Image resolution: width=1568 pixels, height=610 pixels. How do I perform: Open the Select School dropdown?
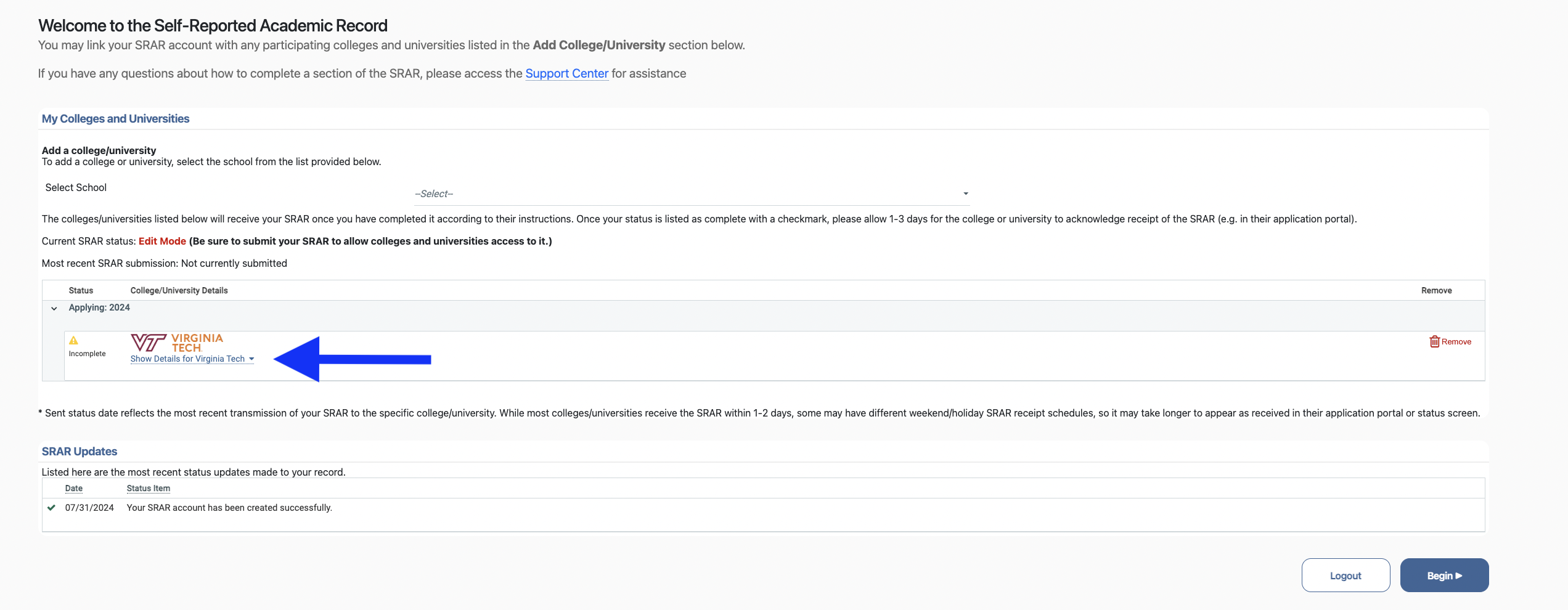click(690, 193)
